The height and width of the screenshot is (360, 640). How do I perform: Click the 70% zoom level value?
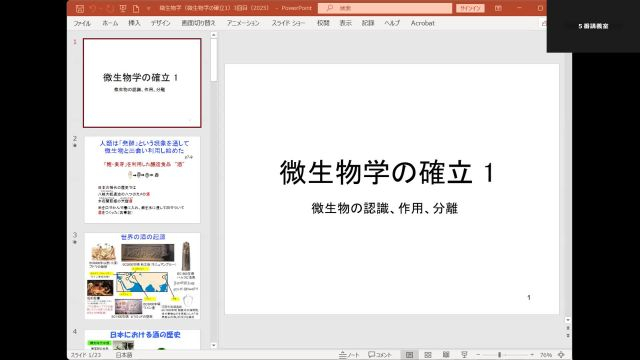tap(546, 355)
